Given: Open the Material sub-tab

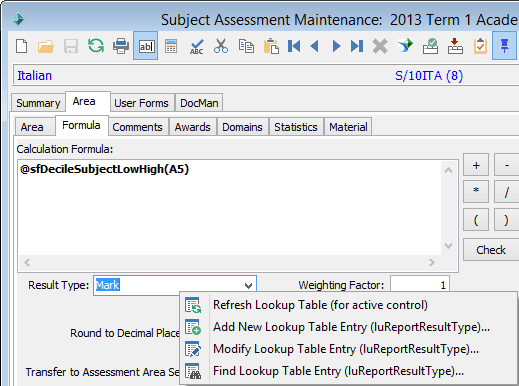Looking at the screenshot, I should (x=348, y=127).
